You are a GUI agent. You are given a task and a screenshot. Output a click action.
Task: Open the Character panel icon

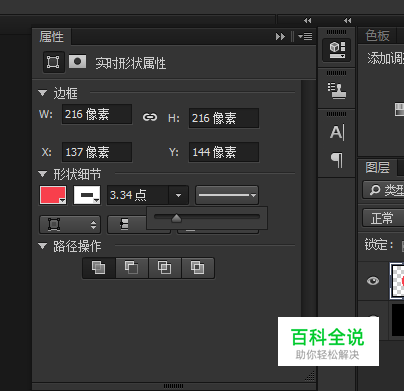tap(337, 133)
